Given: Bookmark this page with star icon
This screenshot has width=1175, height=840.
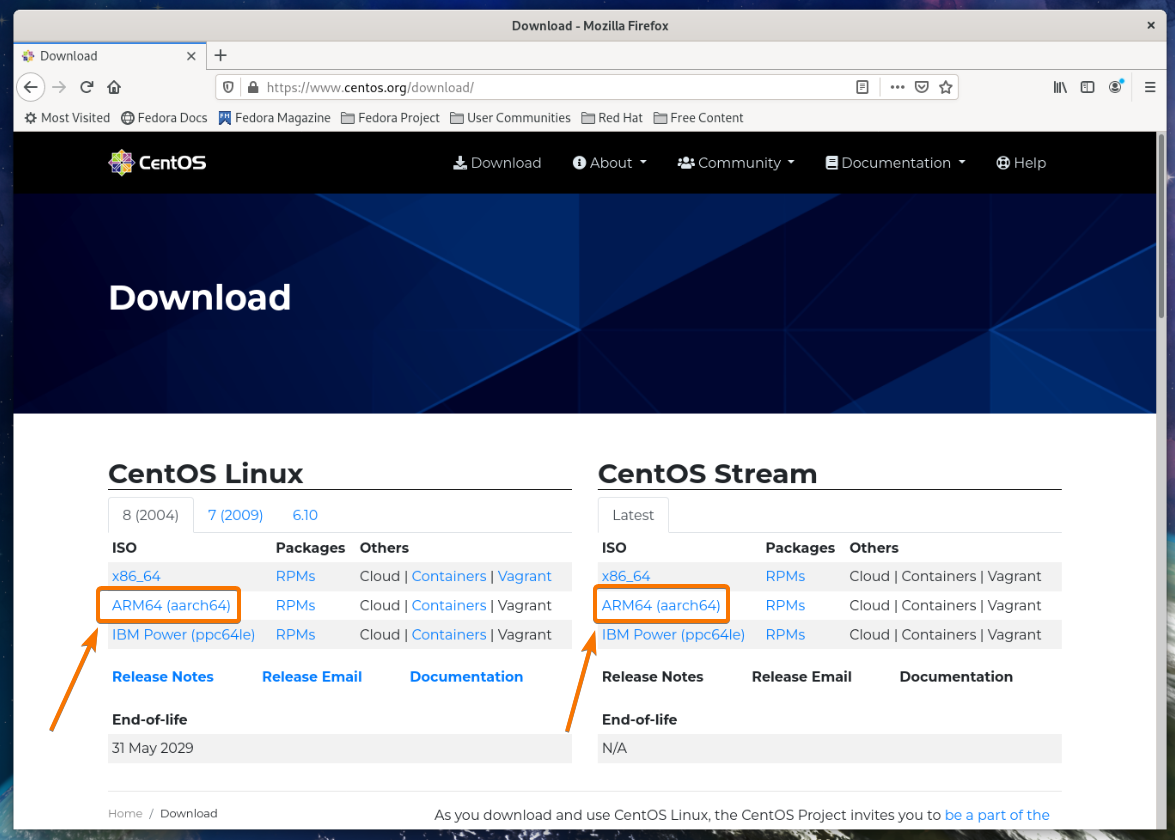Looking at the screenshot, I should coord(945,87).
